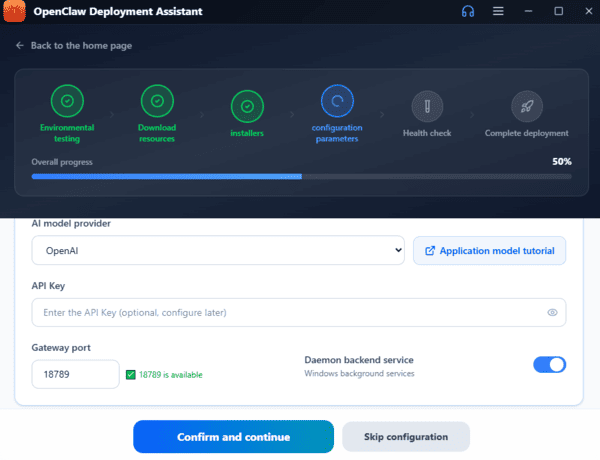Click the green port available checkmark
Image resolution: width=600 pixels, height=460 pixels.
point(131,375)
